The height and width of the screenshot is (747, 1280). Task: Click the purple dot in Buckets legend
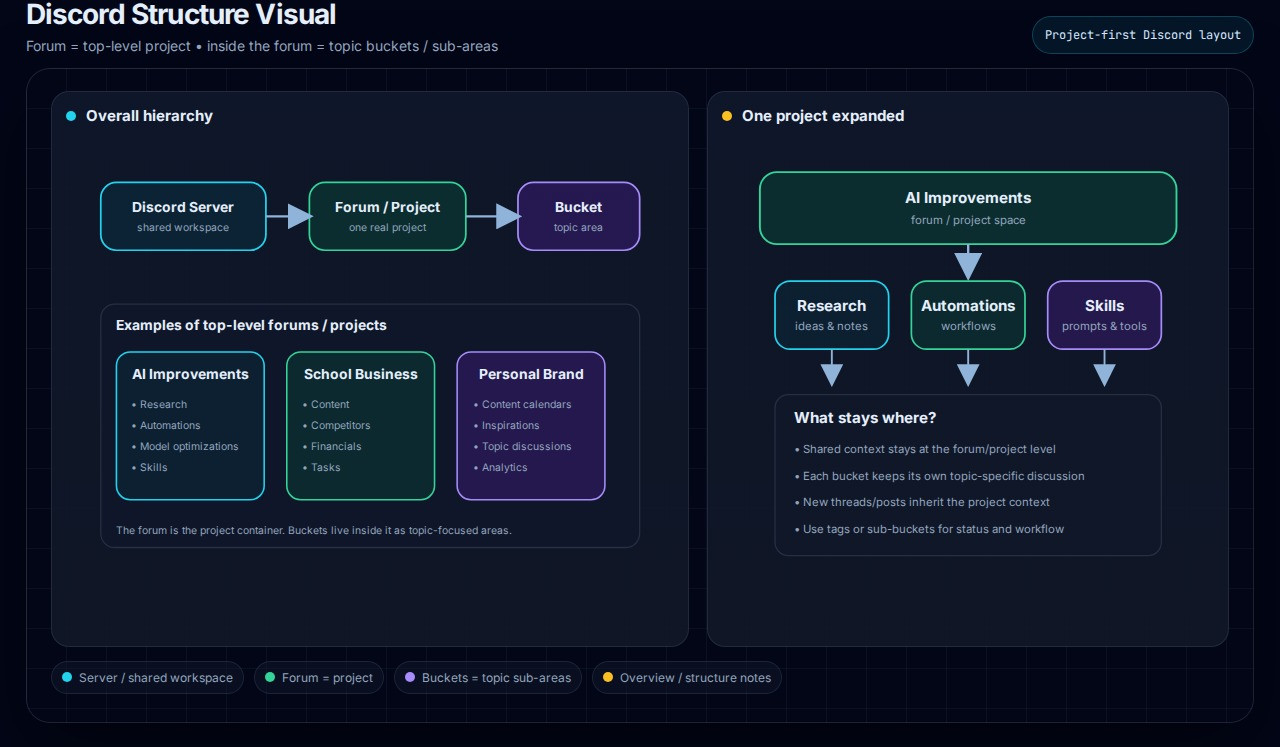click(x=410, y=677)
